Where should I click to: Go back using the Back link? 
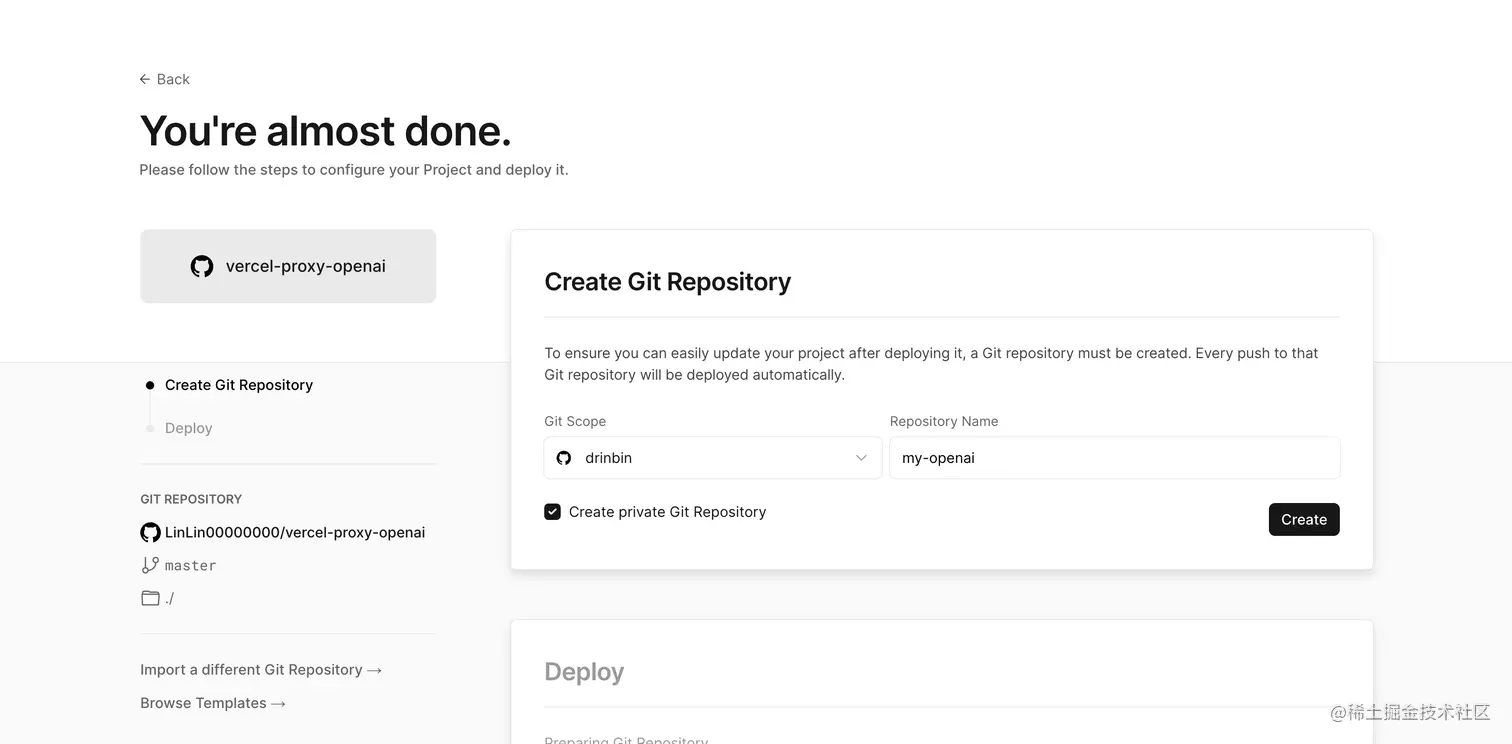coord(165,79)
